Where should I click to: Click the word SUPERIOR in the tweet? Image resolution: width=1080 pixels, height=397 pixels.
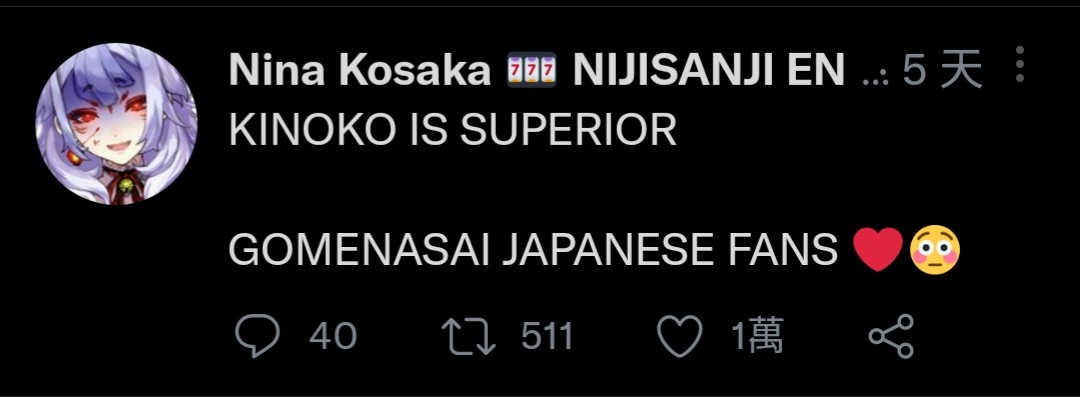[x=568, y=130]
